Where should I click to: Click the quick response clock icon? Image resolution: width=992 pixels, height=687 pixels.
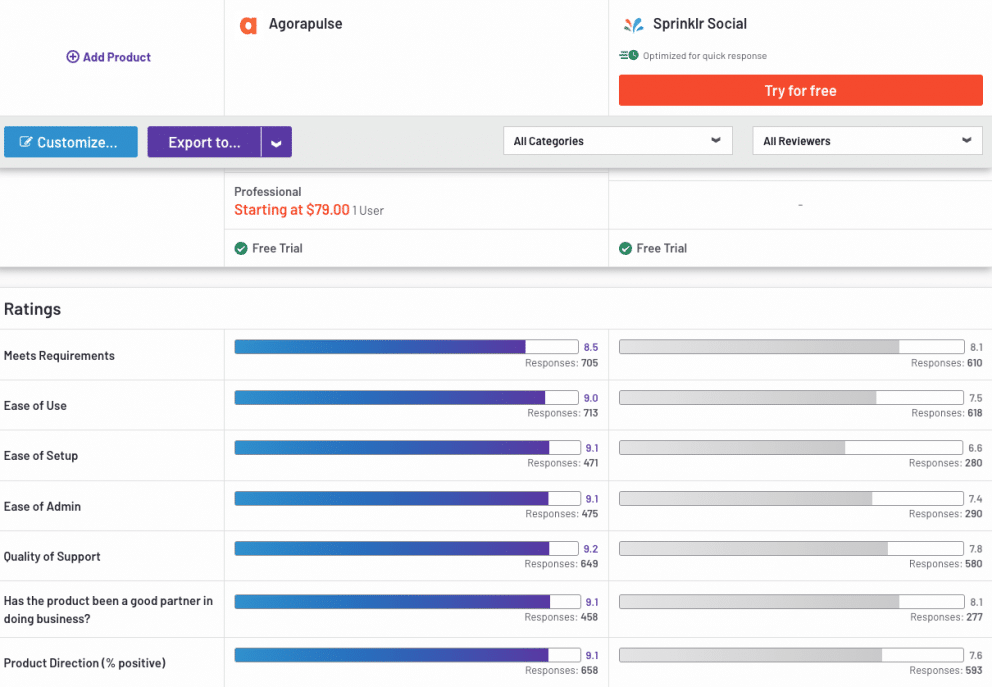(629, 56)
